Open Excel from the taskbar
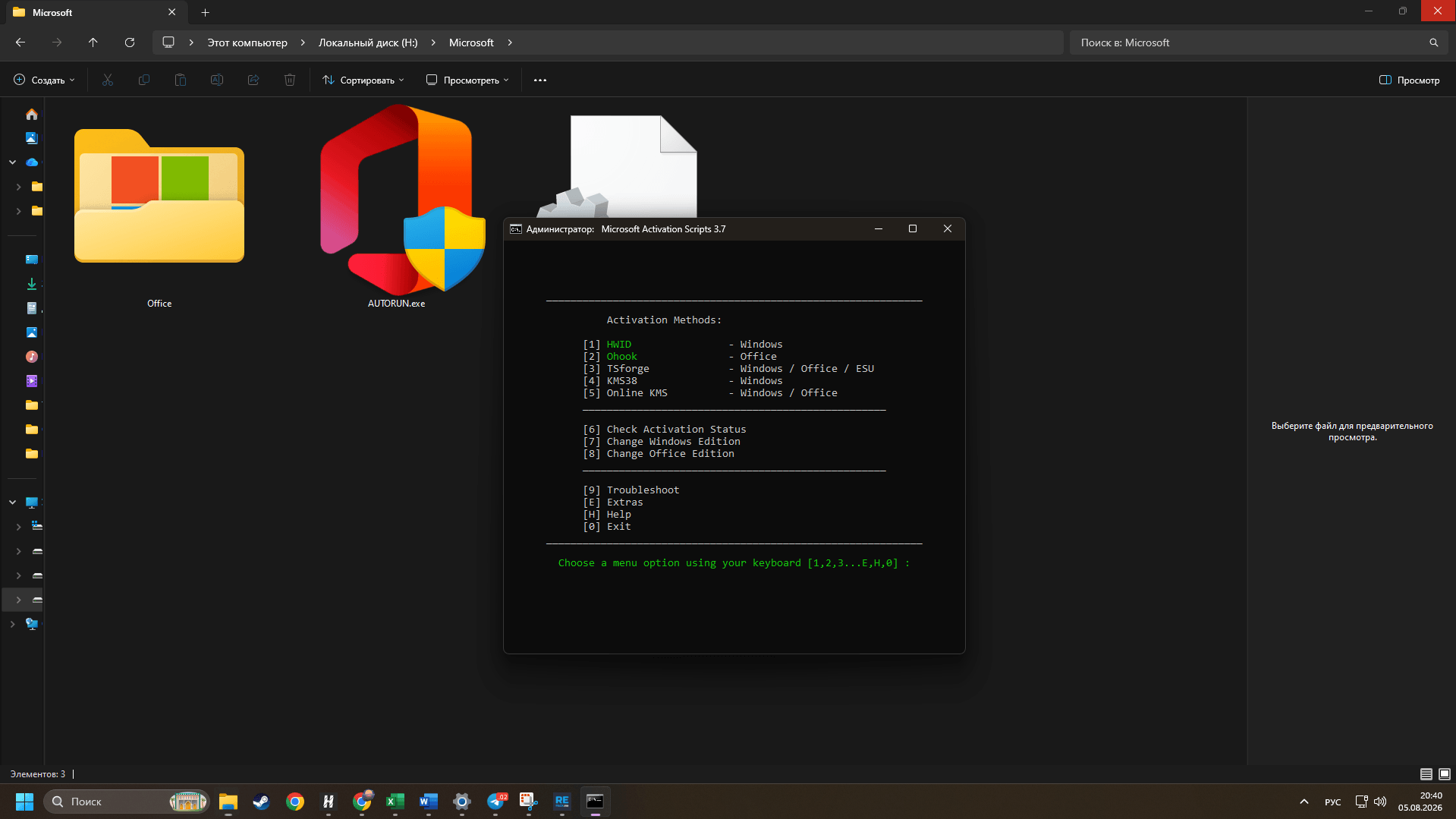 [395, 802]
